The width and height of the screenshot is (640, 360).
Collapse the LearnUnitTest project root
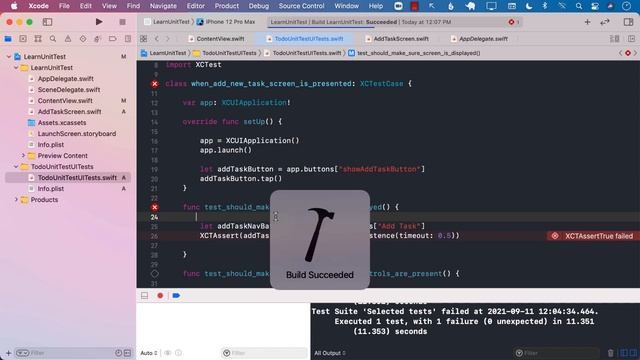(x=9, y=57)
